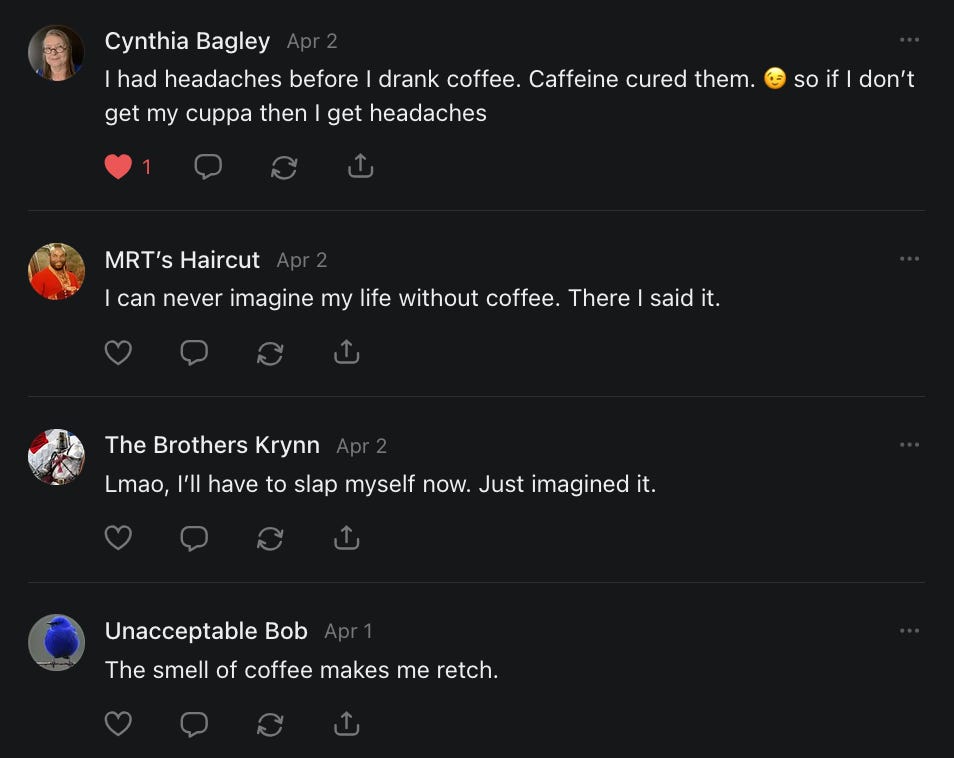Screen dimensions: 954x758
Task: Open more options for MRT's Haircut comment
Action: (908, 259)
